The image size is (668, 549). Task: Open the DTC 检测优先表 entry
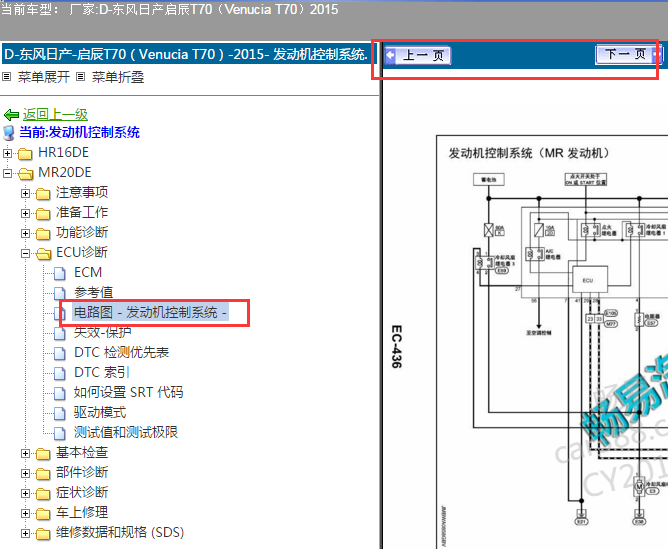(x=121, y=352)
